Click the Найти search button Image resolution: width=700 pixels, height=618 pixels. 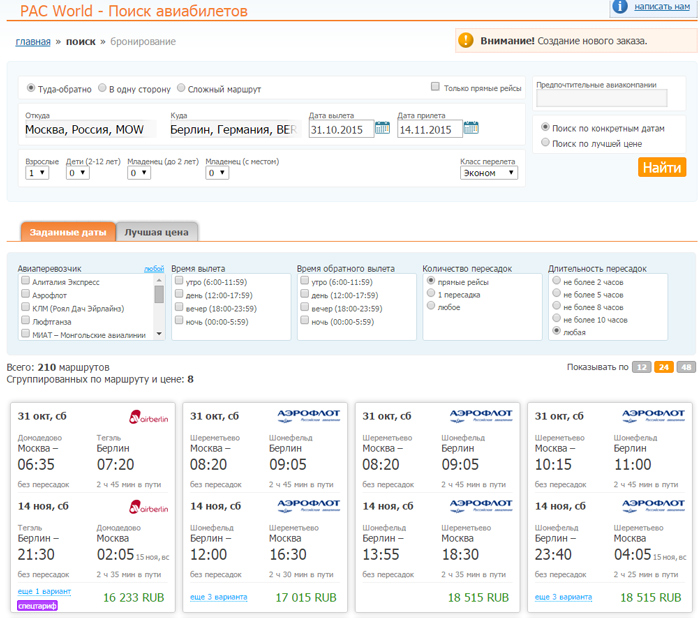(662, 167)
